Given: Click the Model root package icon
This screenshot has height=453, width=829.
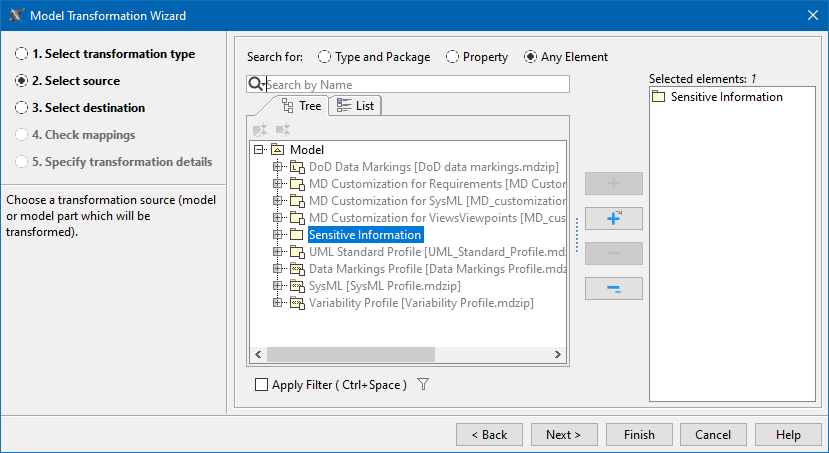Looking at the screenshot, I should 278,150.
